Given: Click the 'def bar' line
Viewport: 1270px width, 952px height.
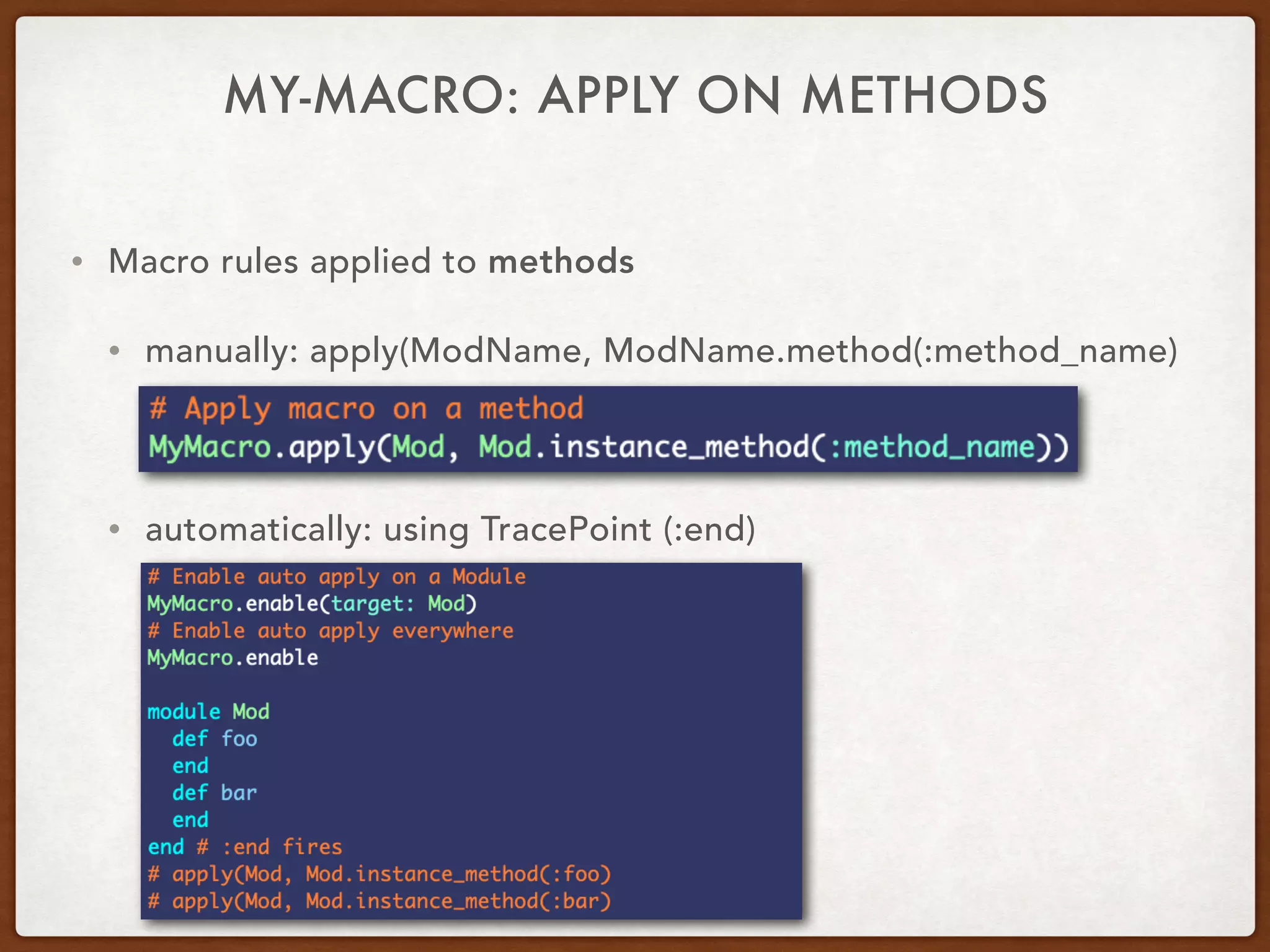Looking at the screenshot, I should coord(215,793).
